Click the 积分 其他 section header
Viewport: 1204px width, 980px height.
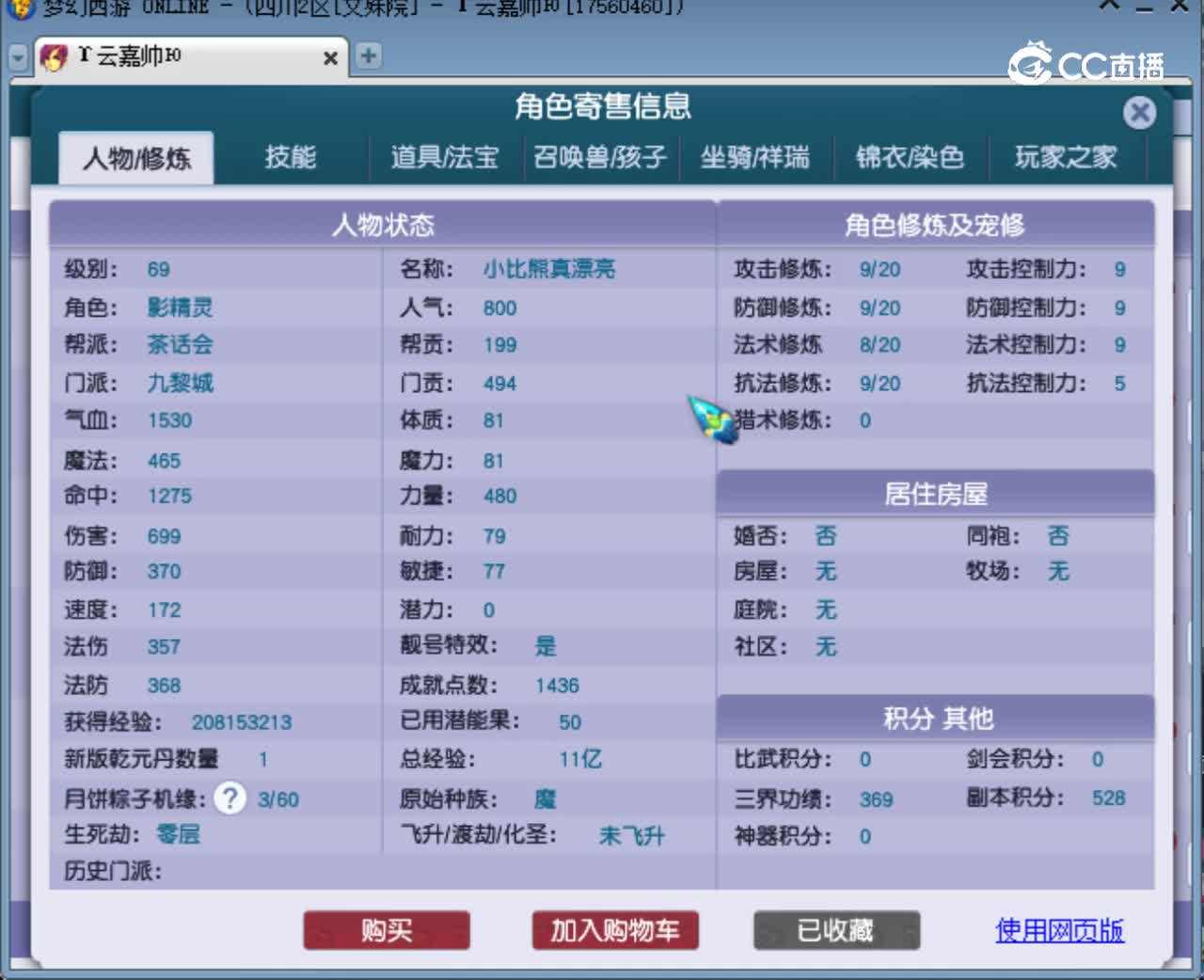pyautogui.click(x=935, y=719)
